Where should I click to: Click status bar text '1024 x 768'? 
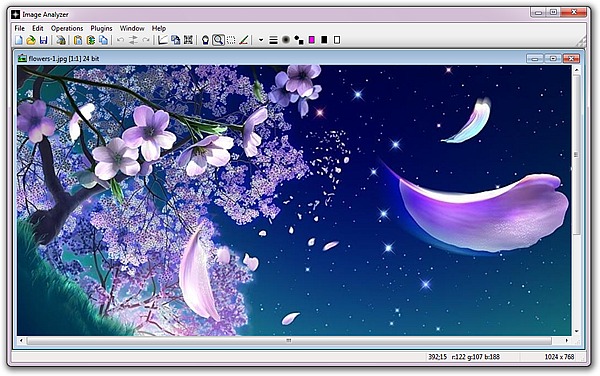(559, 356)
